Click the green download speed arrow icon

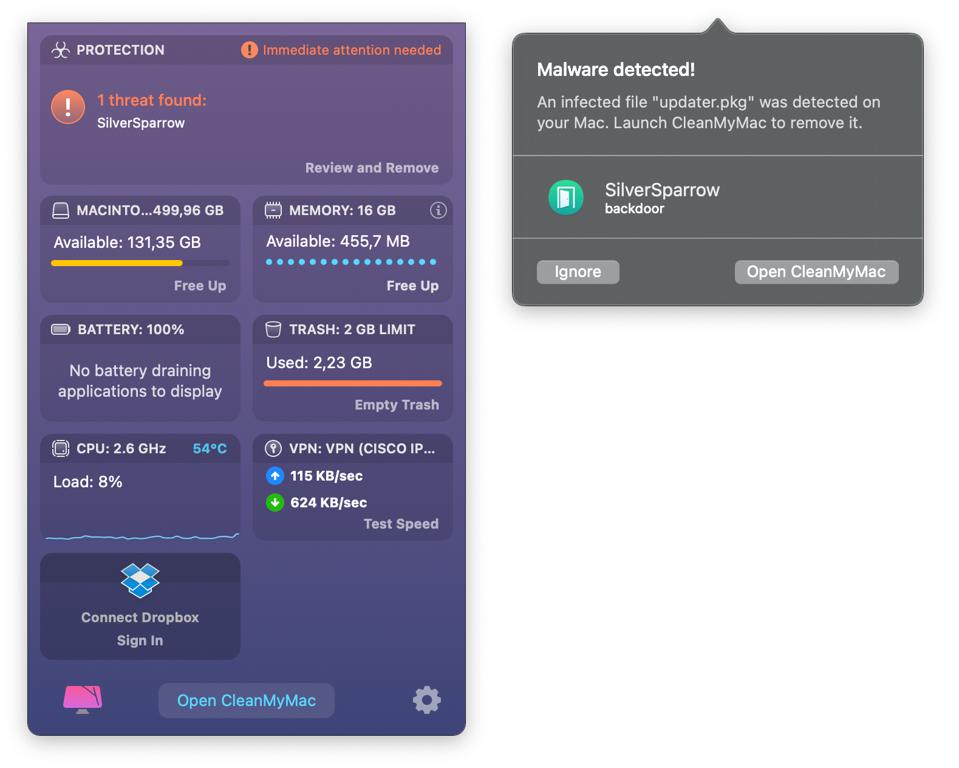(x=274, y=502)
